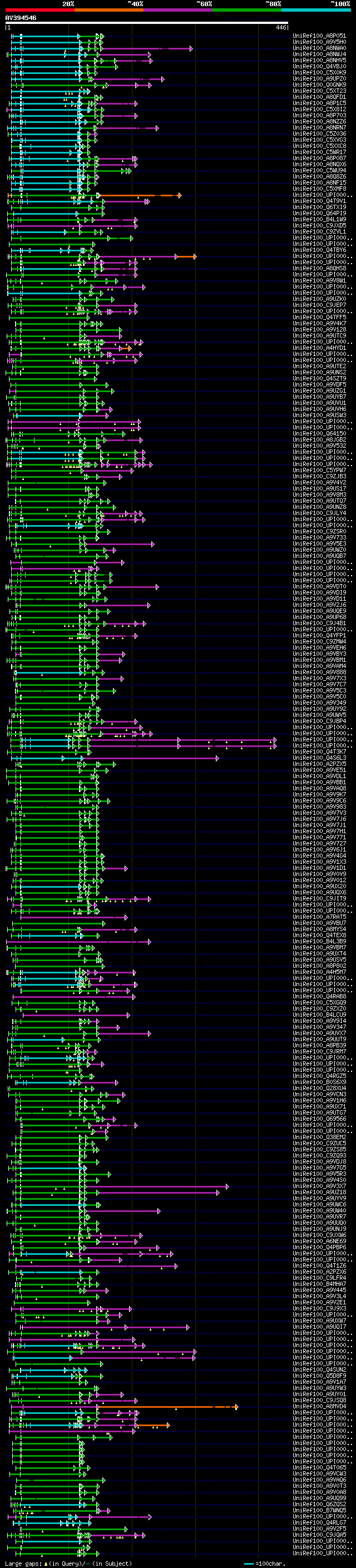Image resolution: width=356 pixels, height=1568 pixels.
Task: Click the orange 20%-40% legend segment
Action: point(109,10)
